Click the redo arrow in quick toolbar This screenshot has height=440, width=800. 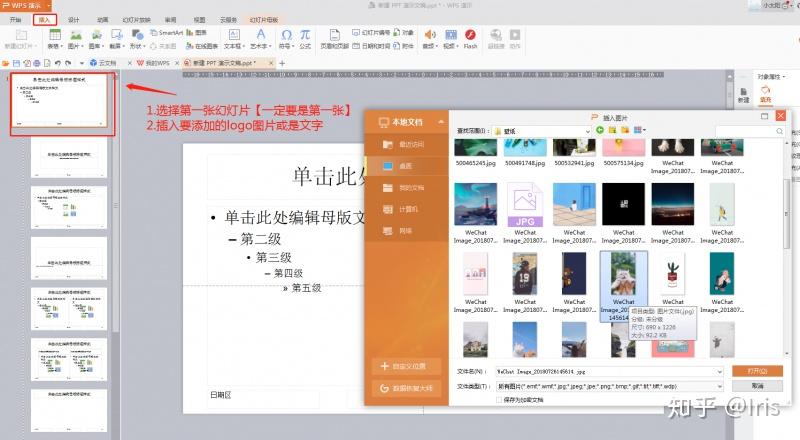coord(68,63)
